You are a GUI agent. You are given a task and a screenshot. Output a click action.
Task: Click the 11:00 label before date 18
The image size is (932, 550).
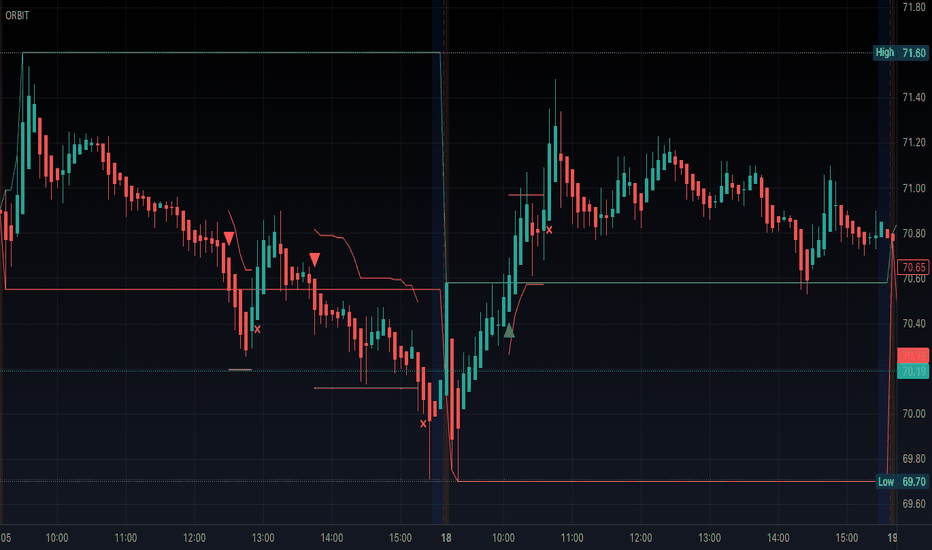point(125,538)
